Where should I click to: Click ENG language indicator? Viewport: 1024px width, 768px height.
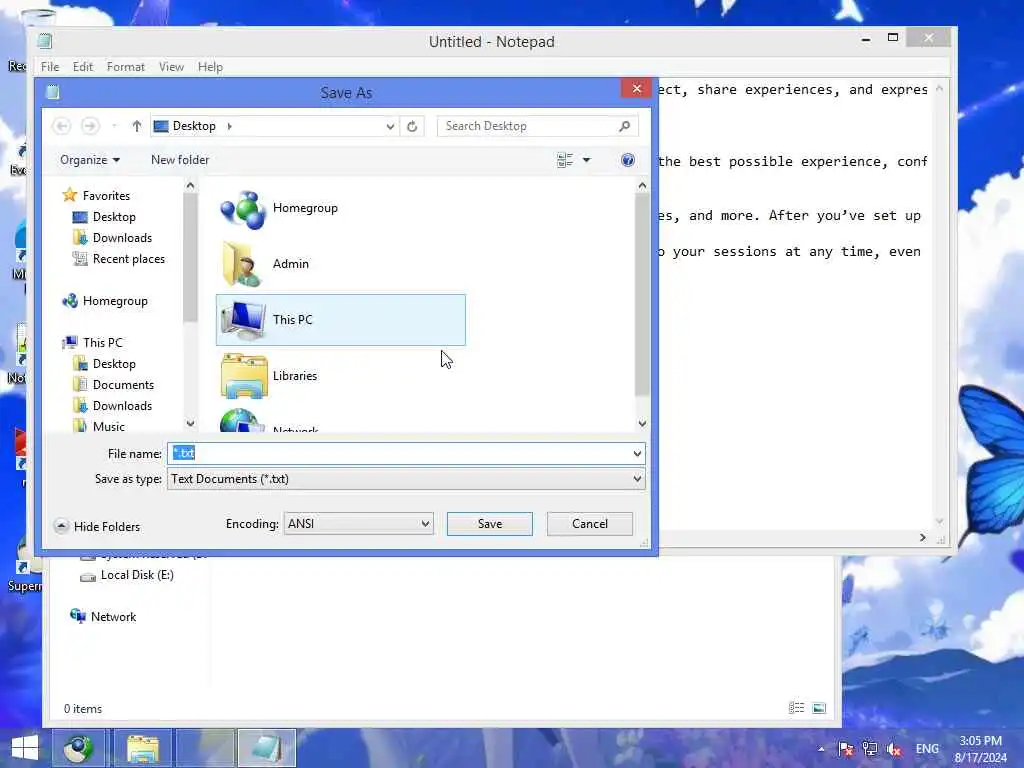pos(927,749)
